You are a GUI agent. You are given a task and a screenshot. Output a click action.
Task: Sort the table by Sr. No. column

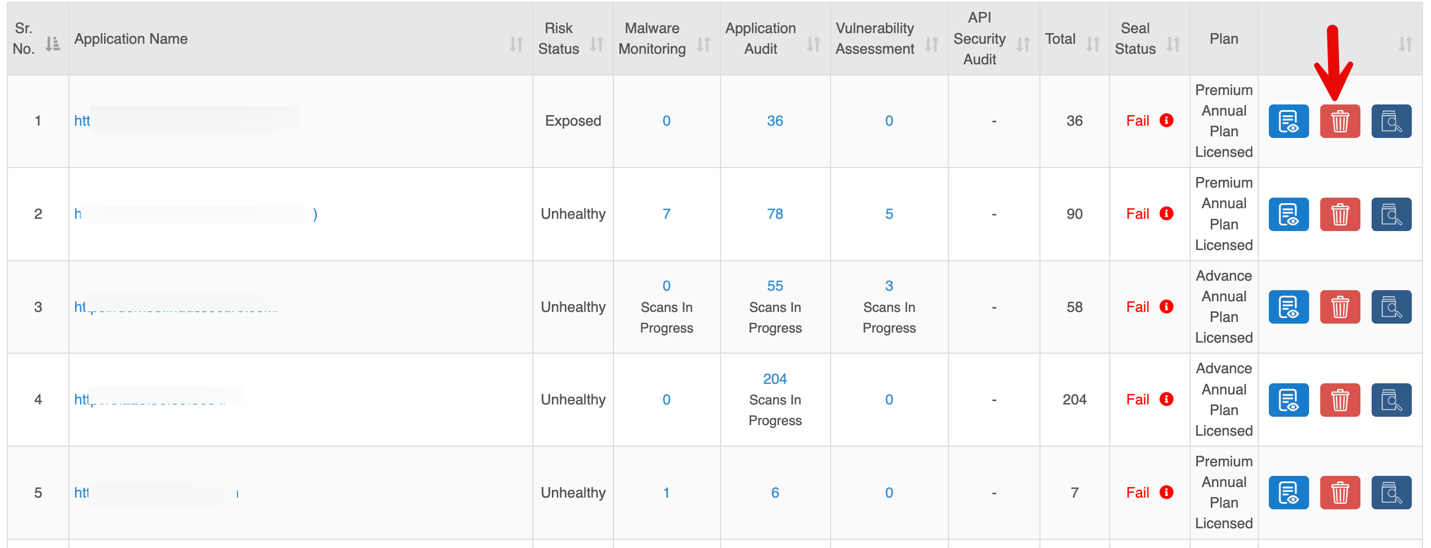pyautogui.click(x=53, y=44)
